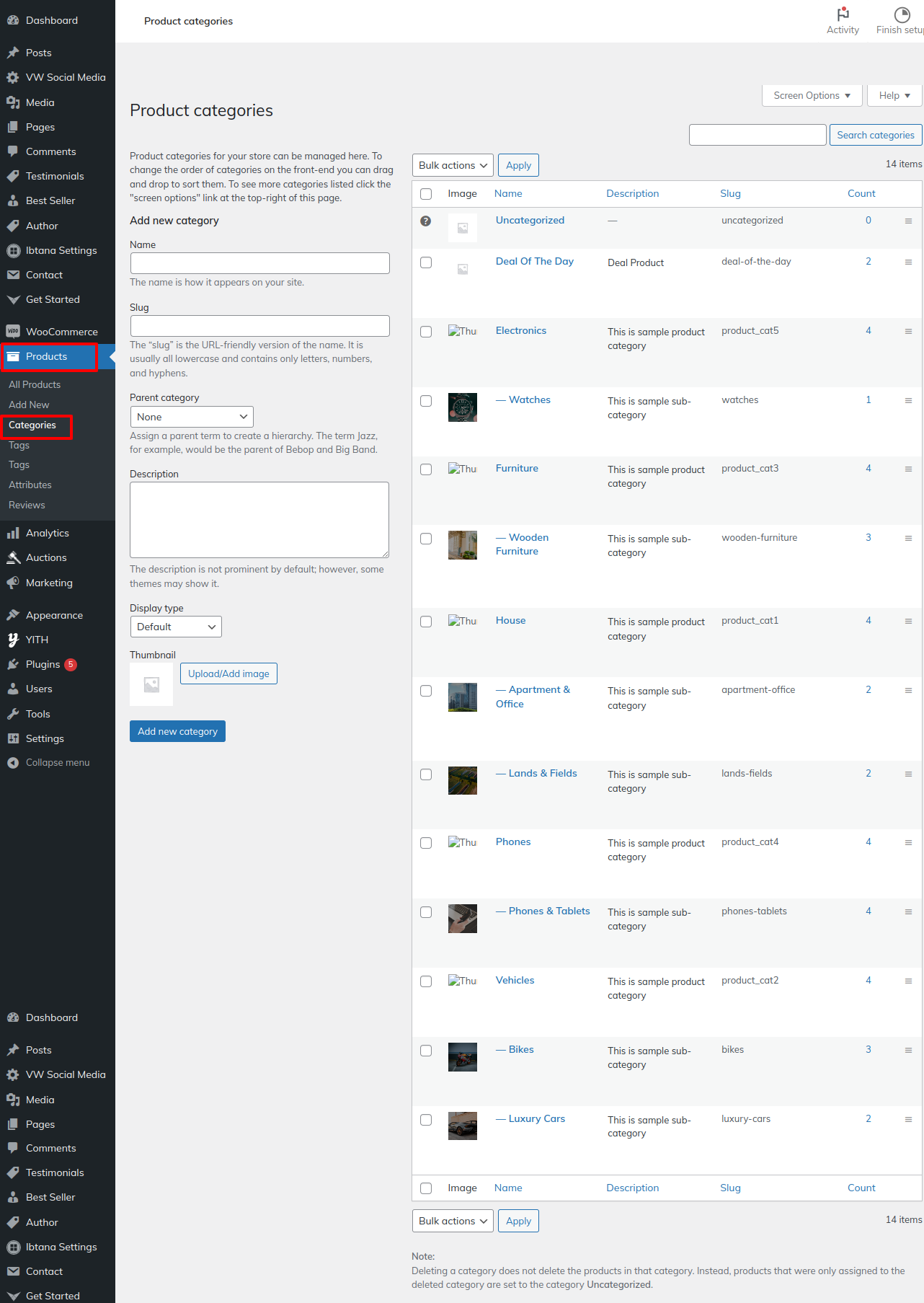Viewport: 924px width, 1303px height.
Task: Click the WooCommerce icon in sidebar
Action: 13,332
